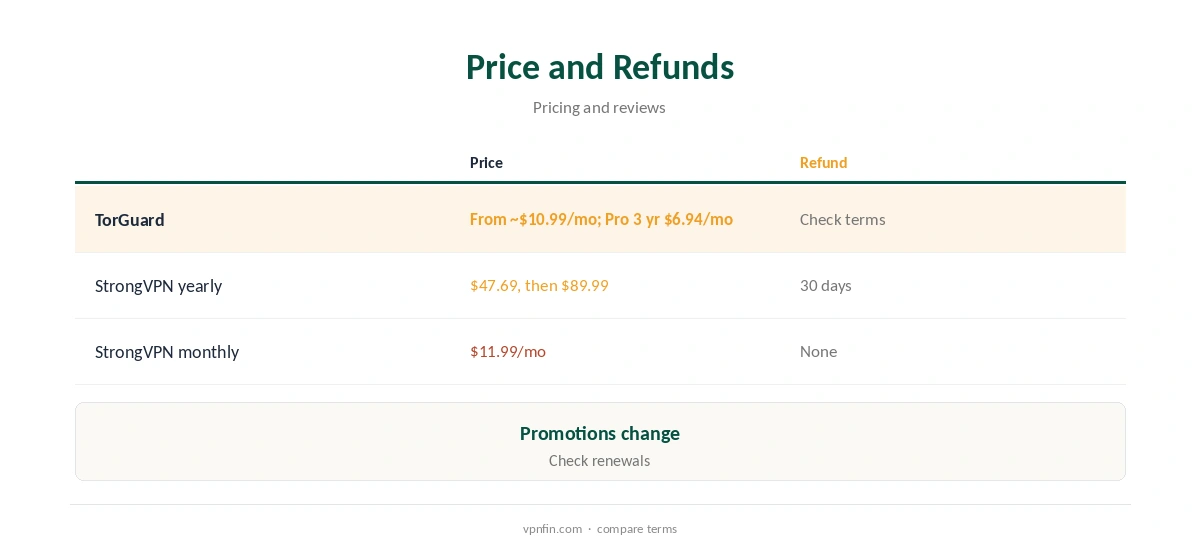Click the '30 days' refund cell
The image size is (1200, 548).
(826, 285)
